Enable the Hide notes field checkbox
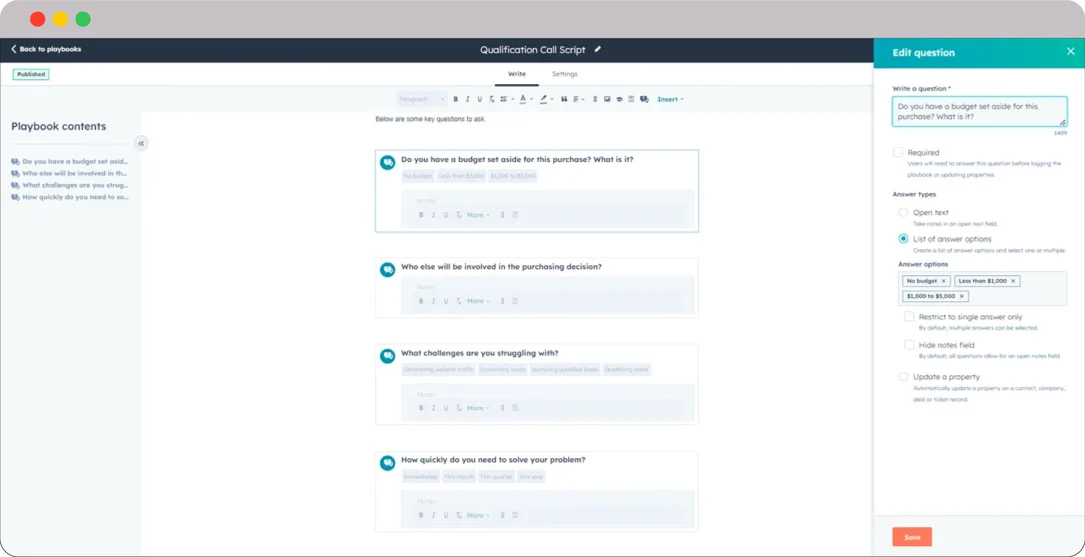Screen dimensions: 1085x557 [909, 344]
